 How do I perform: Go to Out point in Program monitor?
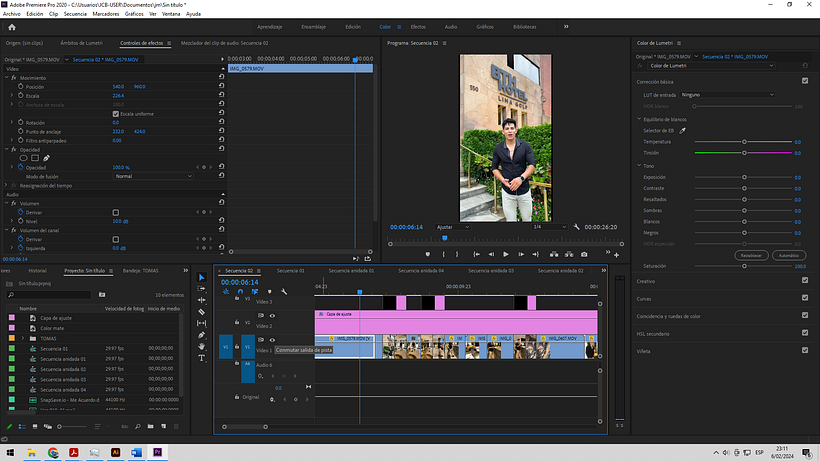pyautogui.click(x=536, y=255)
